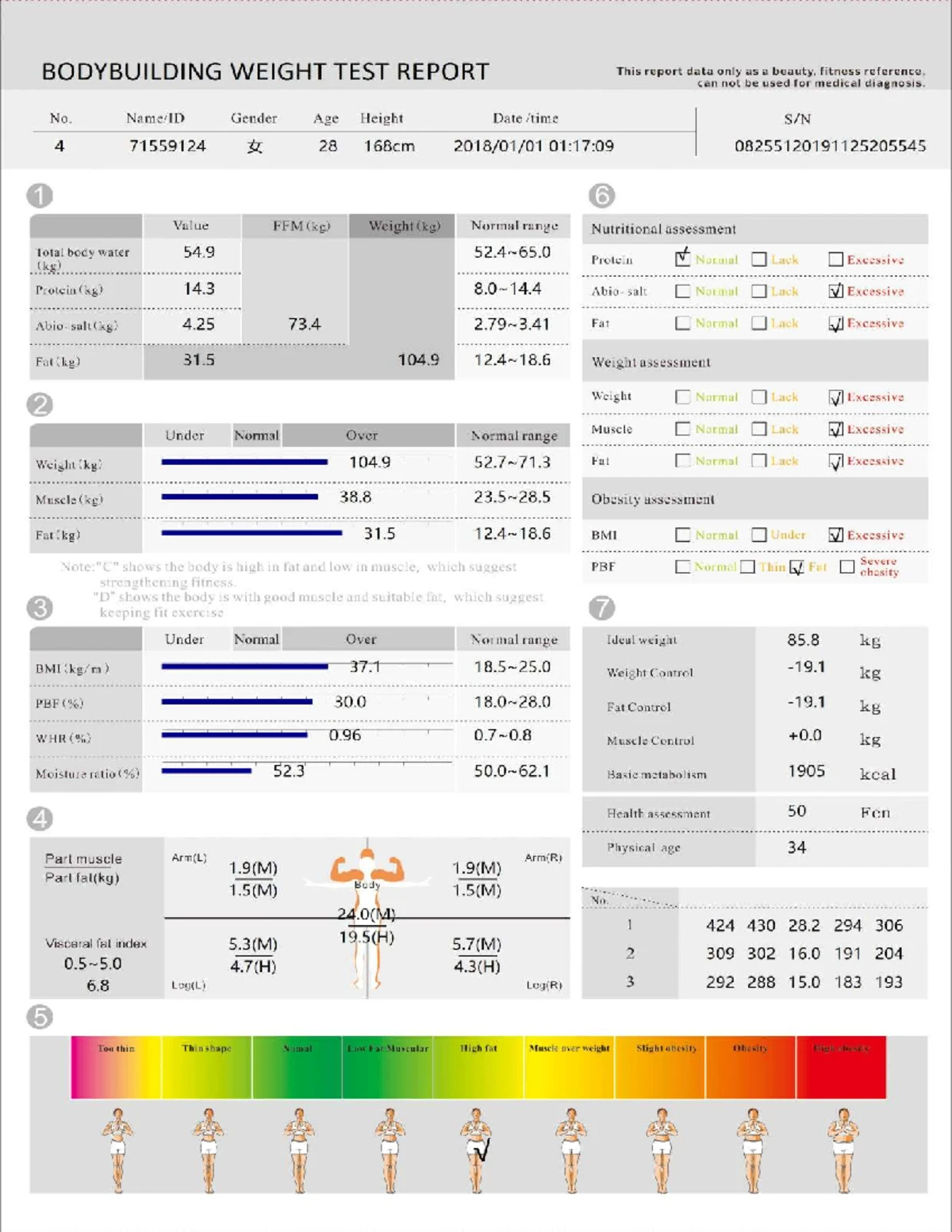
Task: Click the section 1 number badge
Action: click(x=40, y=195)
